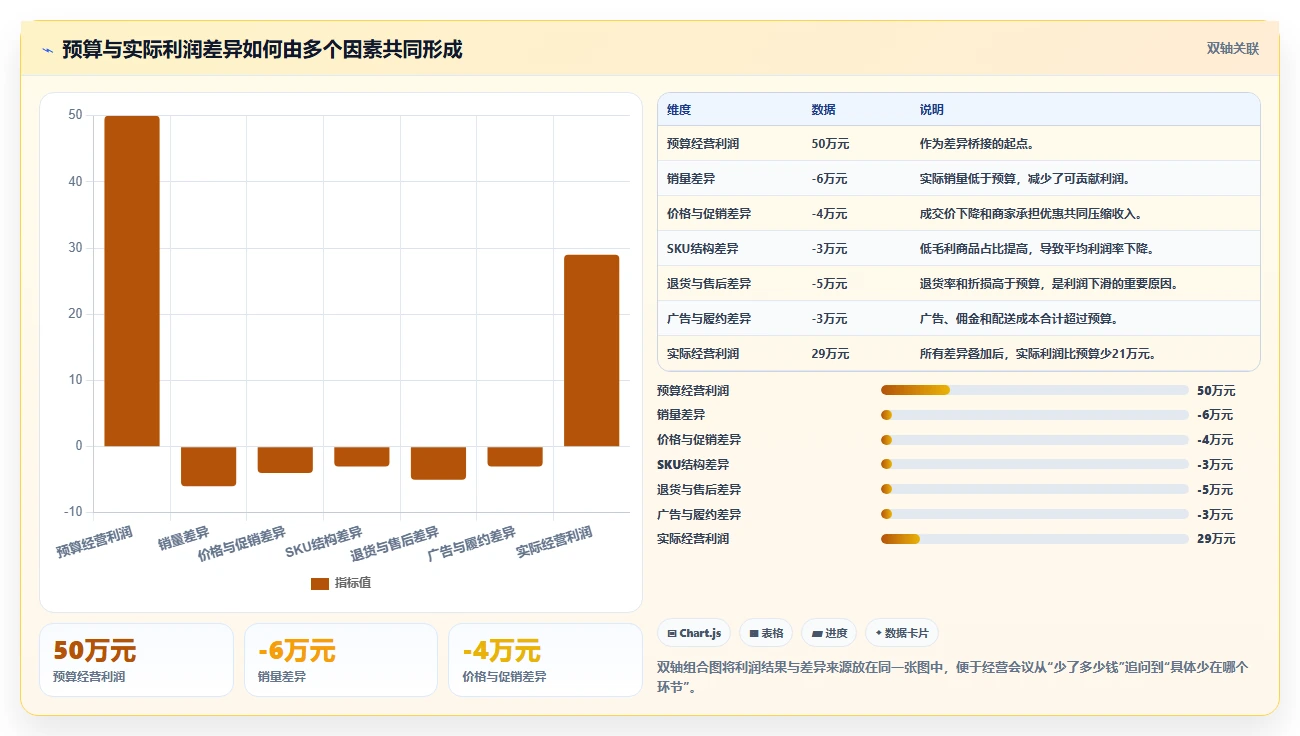
Task: Click the 预算经营利润 progress bar
Action: pos(1035,390)
